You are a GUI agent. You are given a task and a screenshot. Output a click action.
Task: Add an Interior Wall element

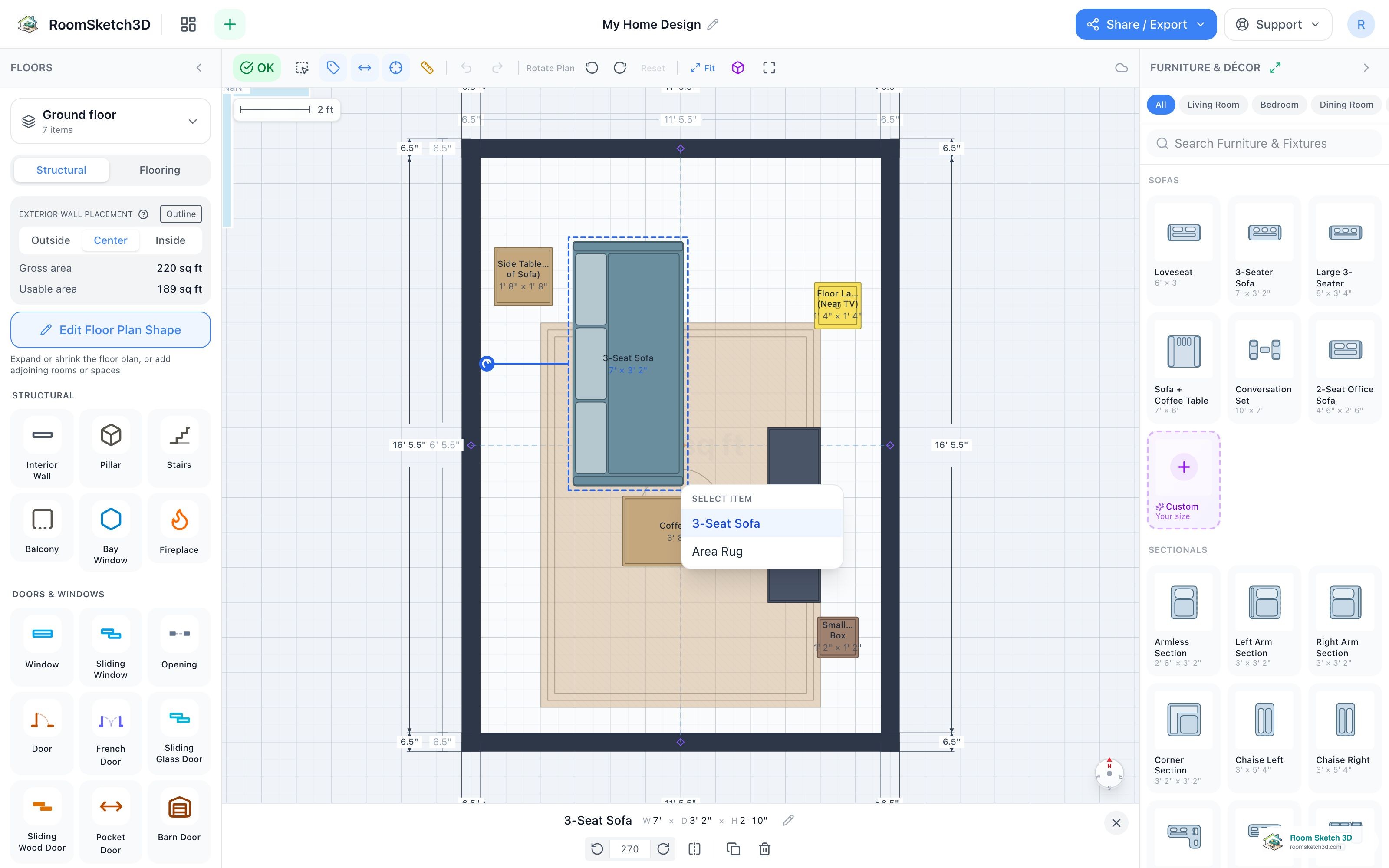click(42, 448)
